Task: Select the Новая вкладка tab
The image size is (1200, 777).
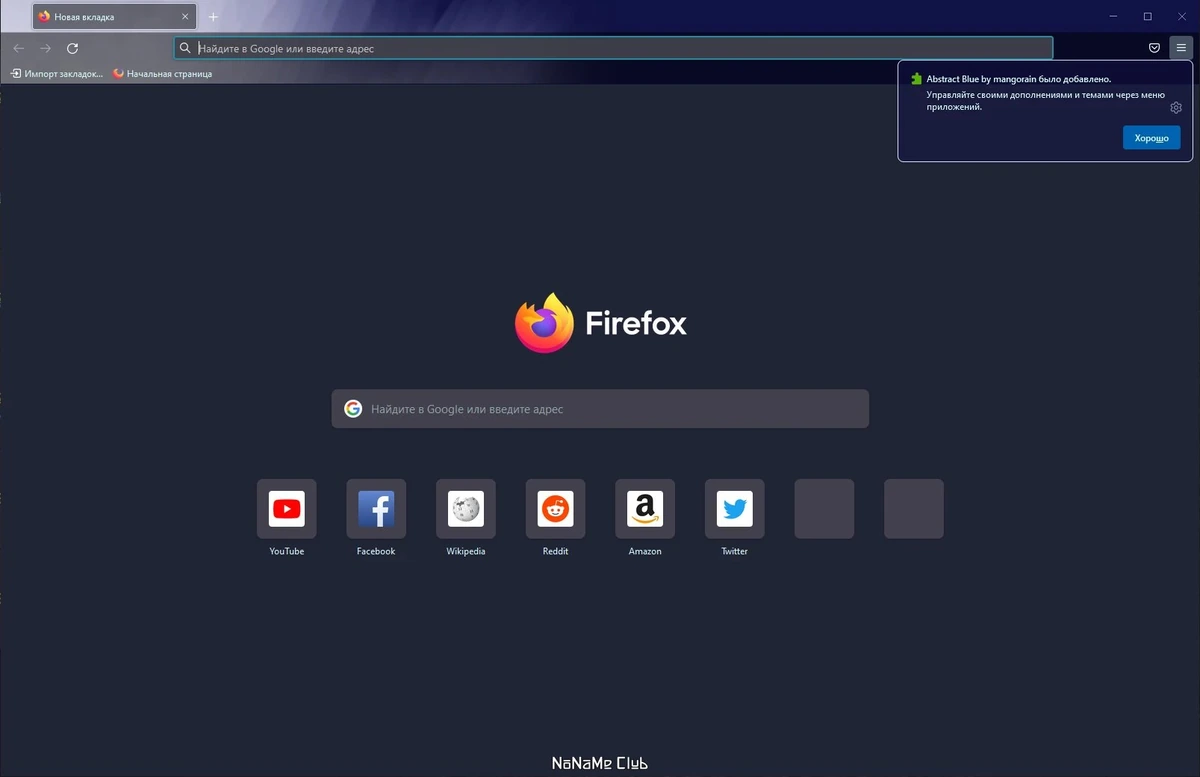Action: [113, 17]
